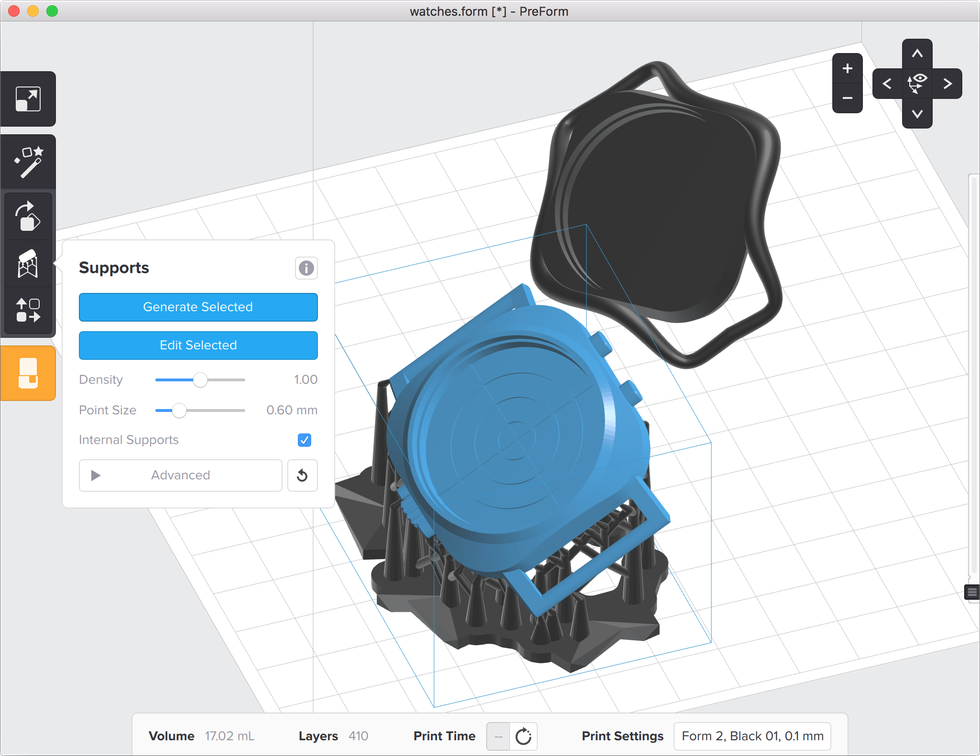Open the Supports tool in the sidebar
The width and height of the screenshot is (980, 756).
[28, 262]
